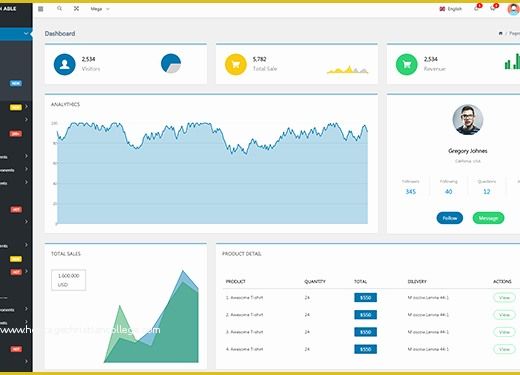Click the TOTAL SALES card title
The height and width of the screenshot is (375, 520).
pos(66,254)
